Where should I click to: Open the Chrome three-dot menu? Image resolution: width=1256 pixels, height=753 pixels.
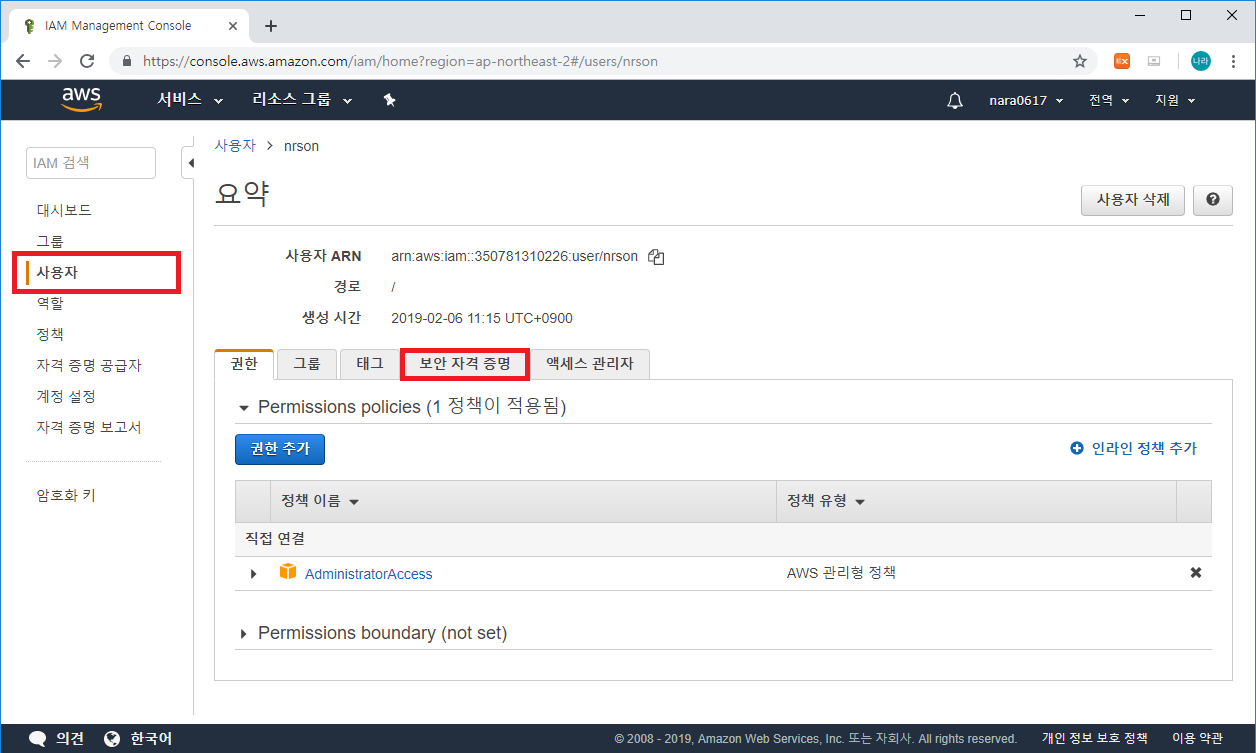pos(1233,61)
